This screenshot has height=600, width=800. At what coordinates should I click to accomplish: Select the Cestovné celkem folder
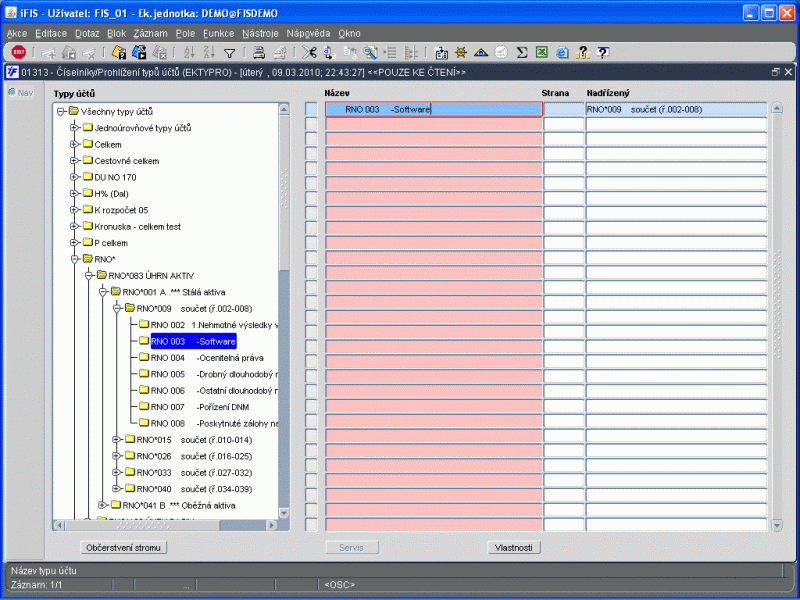(x=126, y=161)
